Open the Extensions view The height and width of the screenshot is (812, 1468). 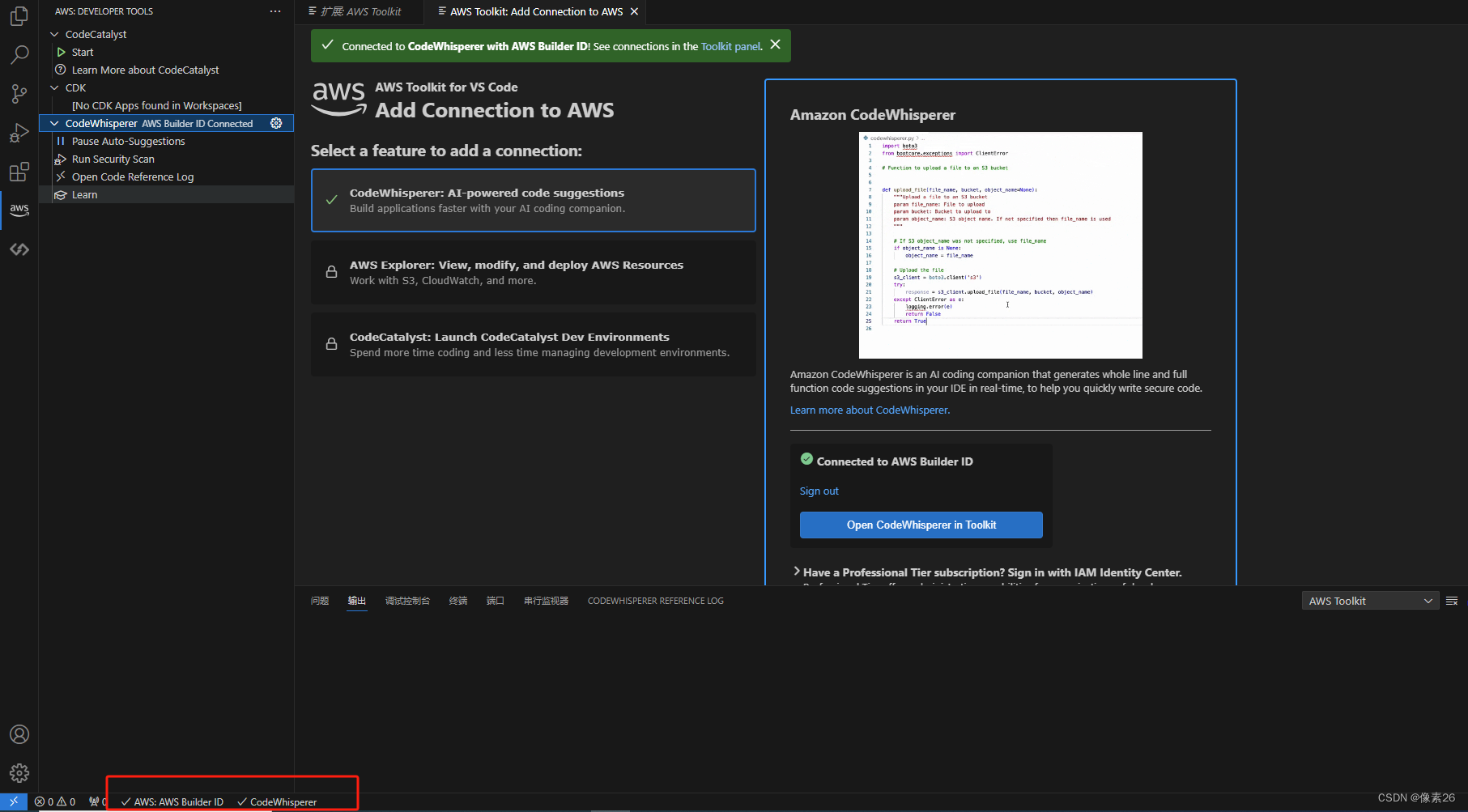[19, 172]
